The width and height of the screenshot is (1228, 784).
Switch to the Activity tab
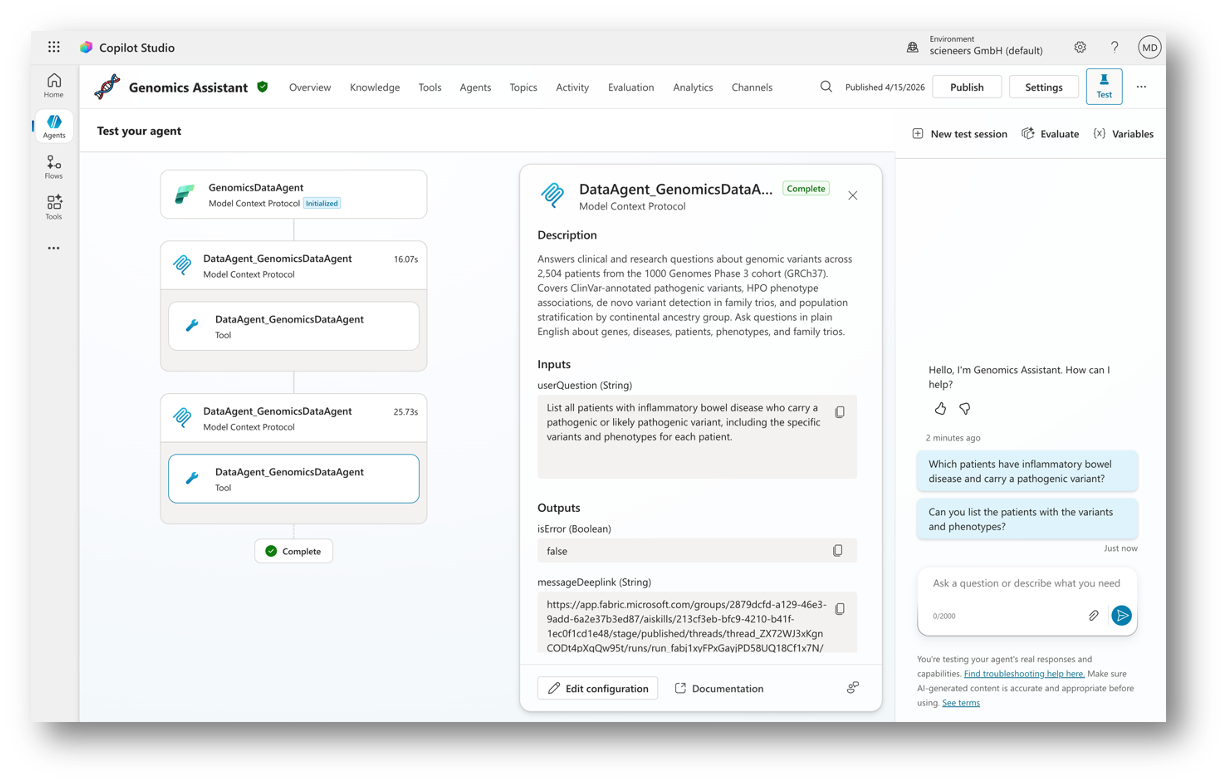[572, 87]
